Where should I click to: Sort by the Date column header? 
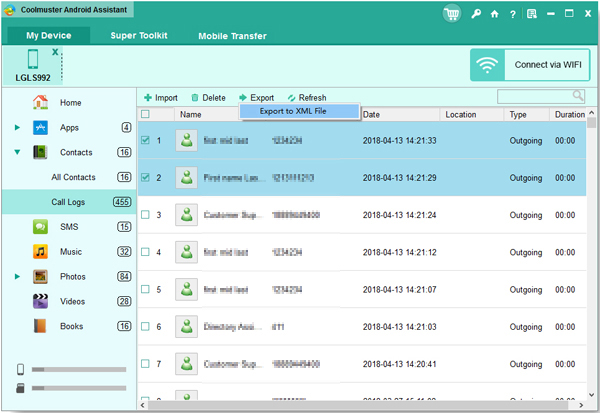399,114
